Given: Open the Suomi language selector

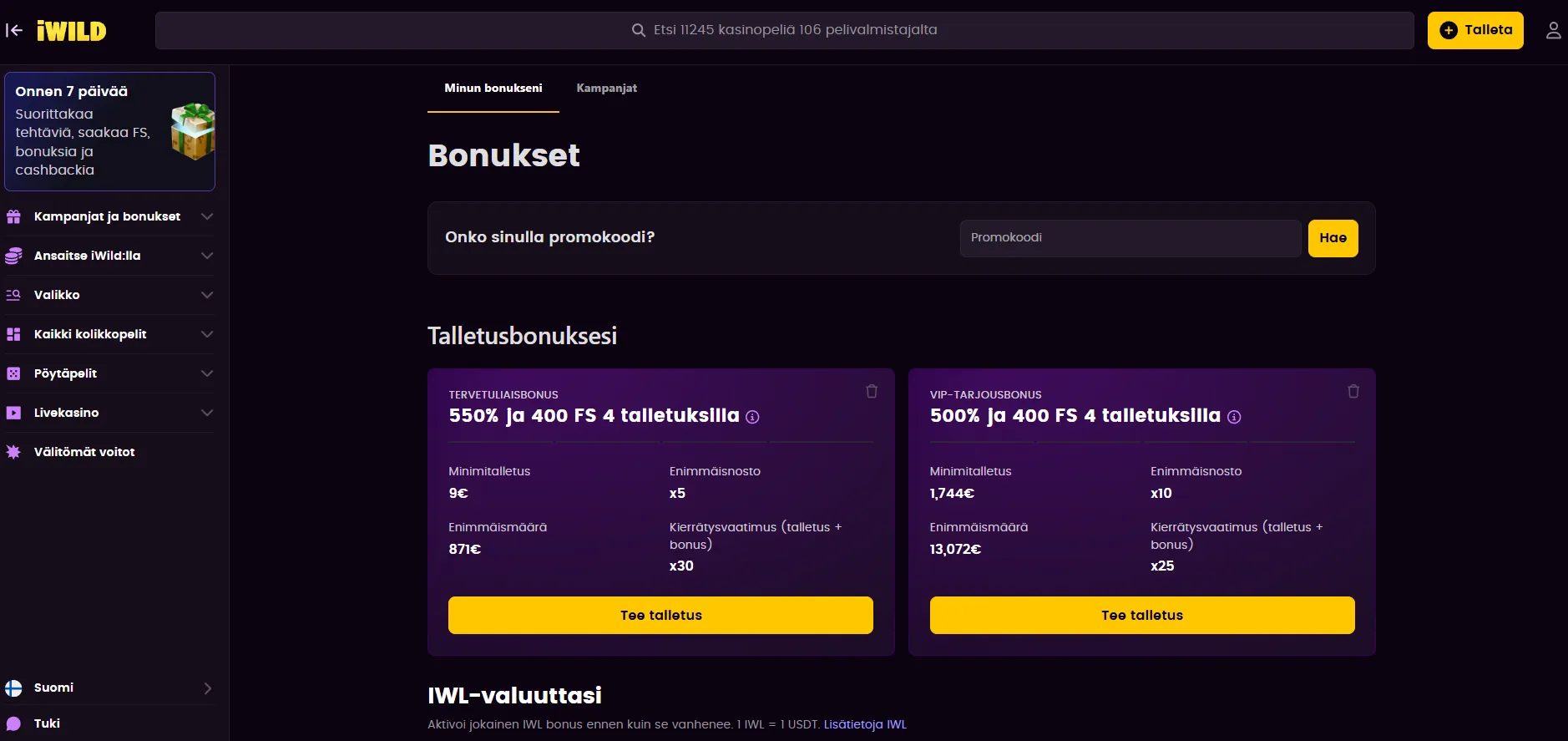Looking at the screenshot, I should coord(109,688).
